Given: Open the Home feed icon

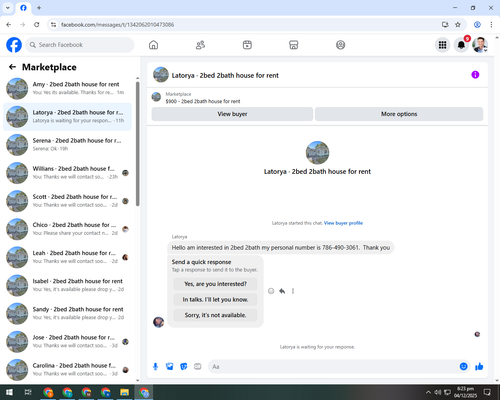Looking at the screenshot, I should coord(153,45).
